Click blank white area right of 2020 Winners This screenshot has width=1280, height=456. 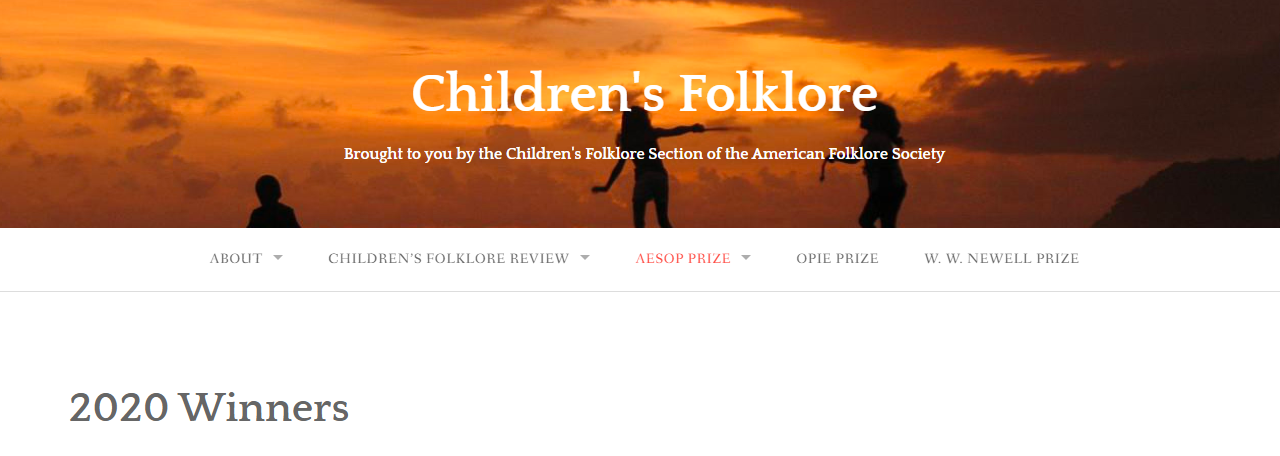(800, 408)
